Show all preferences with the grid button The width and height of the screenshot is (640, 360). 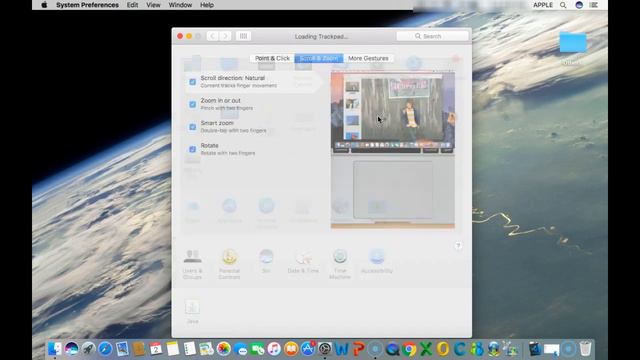(243, 36)
